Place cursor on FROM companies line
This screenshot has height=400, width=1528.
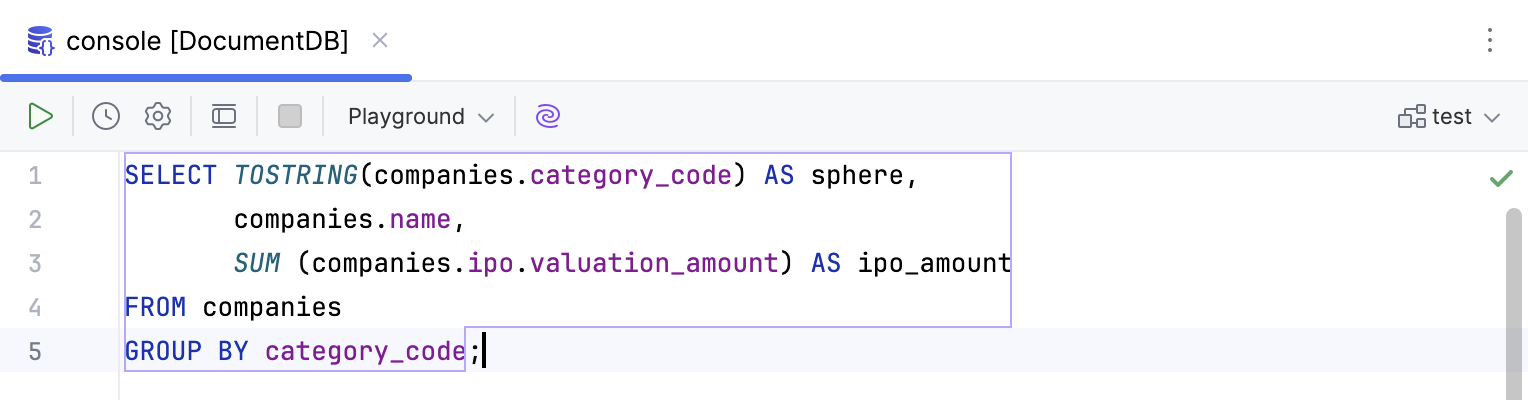pos(233,308)
